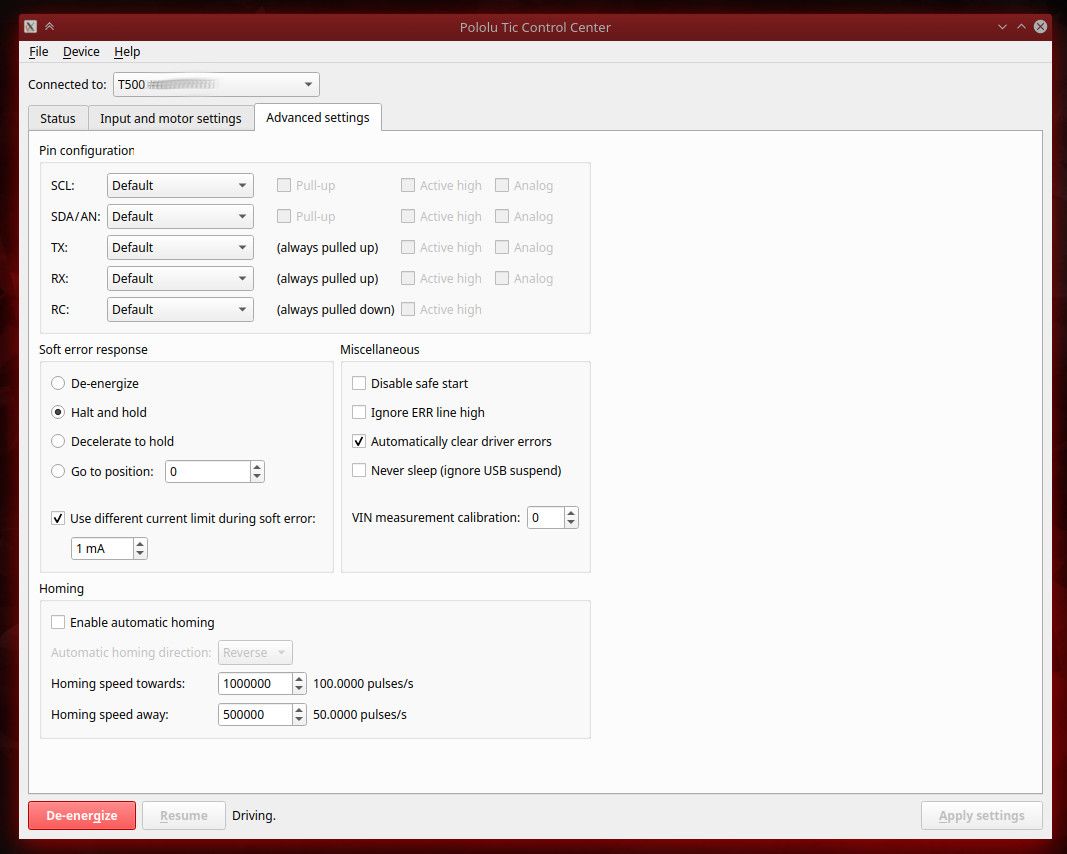Open the RC pin function dropdown
This screenshot has width=1067, height=854.
point(180,309)
